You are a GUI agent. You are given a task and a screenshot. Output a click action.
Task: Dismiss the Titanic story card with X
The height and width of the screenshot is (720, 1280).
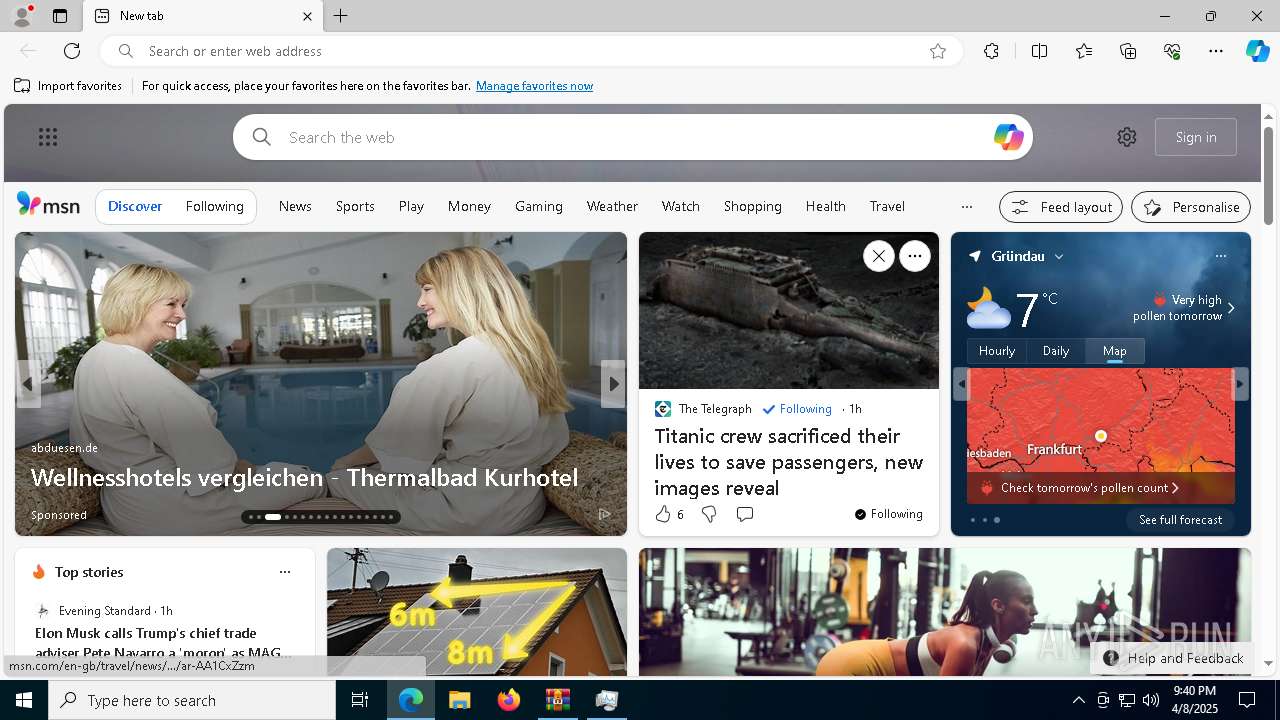pyautogui.click(x=878, y=257)
